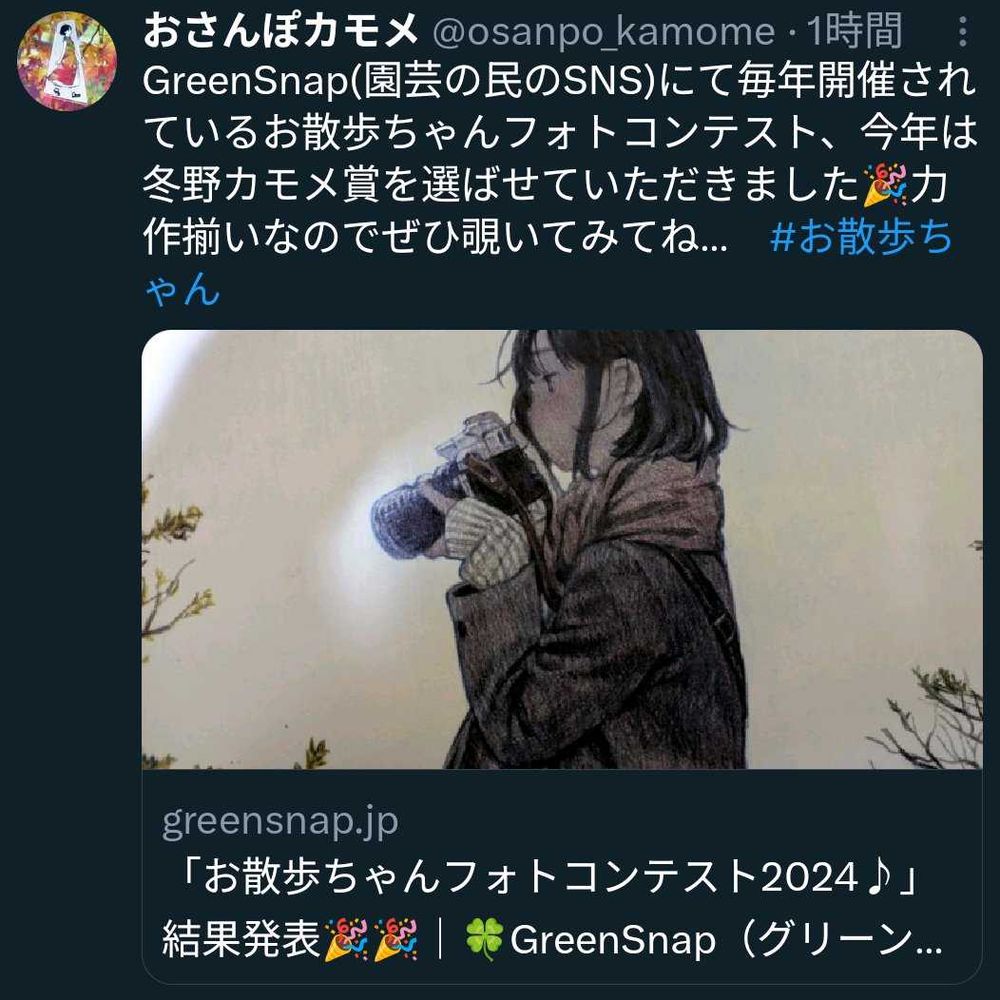This screenshot has height=1000, width=1000.
Task: Click the party popper emoji in the tweet
Action: point(885,185)
